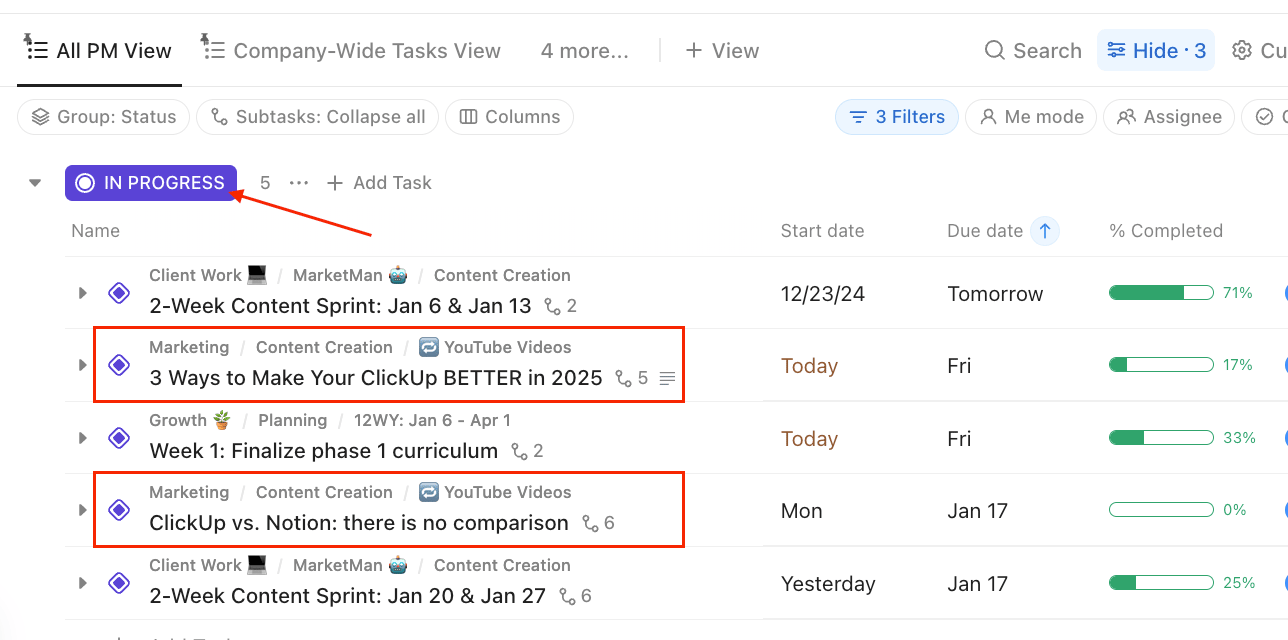Screen dimensions: 1288x640
Task: Click the description lines icon on 3 Ways task
Action: [668, 379]
